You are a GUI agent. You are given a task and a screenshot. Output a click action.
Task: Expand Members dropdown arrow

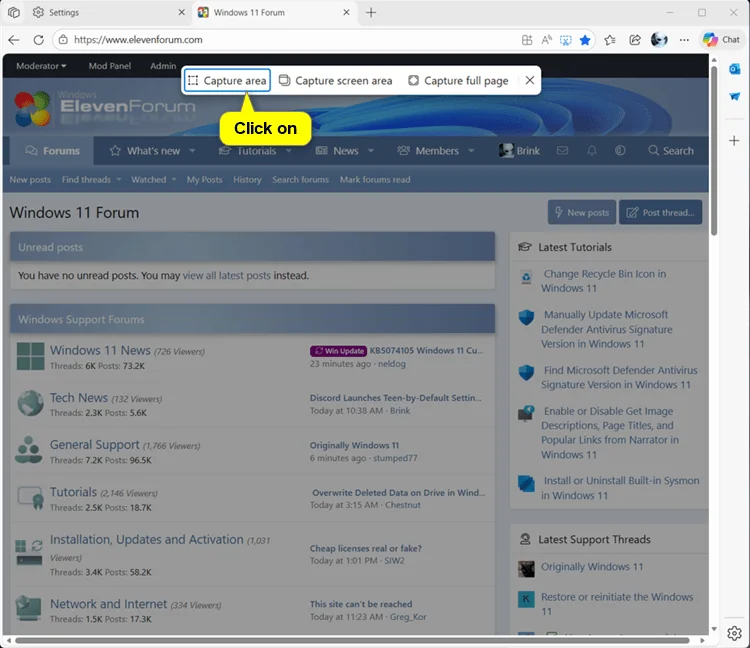[x=471, y=151]
